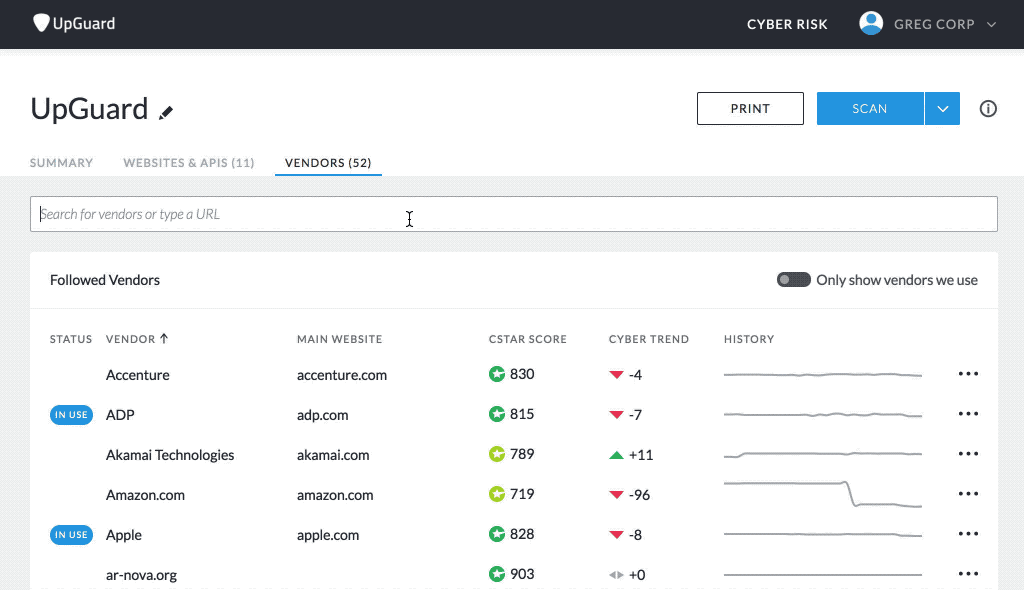Open the apple.com website link

(x=328, y=535)
